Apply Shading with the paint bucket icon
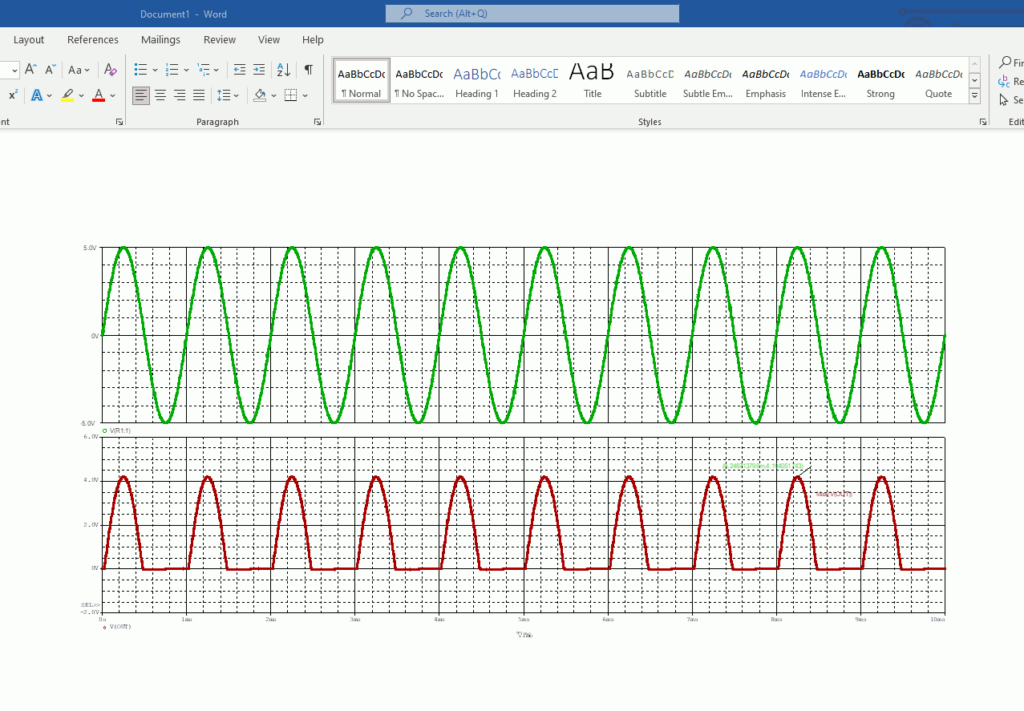Viewport: 1024px width, 711px height. pyautogui.click(x=260, y=95)
